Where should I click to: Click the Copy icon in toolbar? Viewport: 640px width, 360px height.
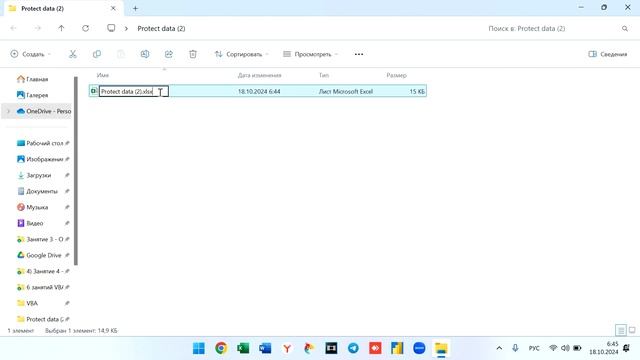[97, 54]
